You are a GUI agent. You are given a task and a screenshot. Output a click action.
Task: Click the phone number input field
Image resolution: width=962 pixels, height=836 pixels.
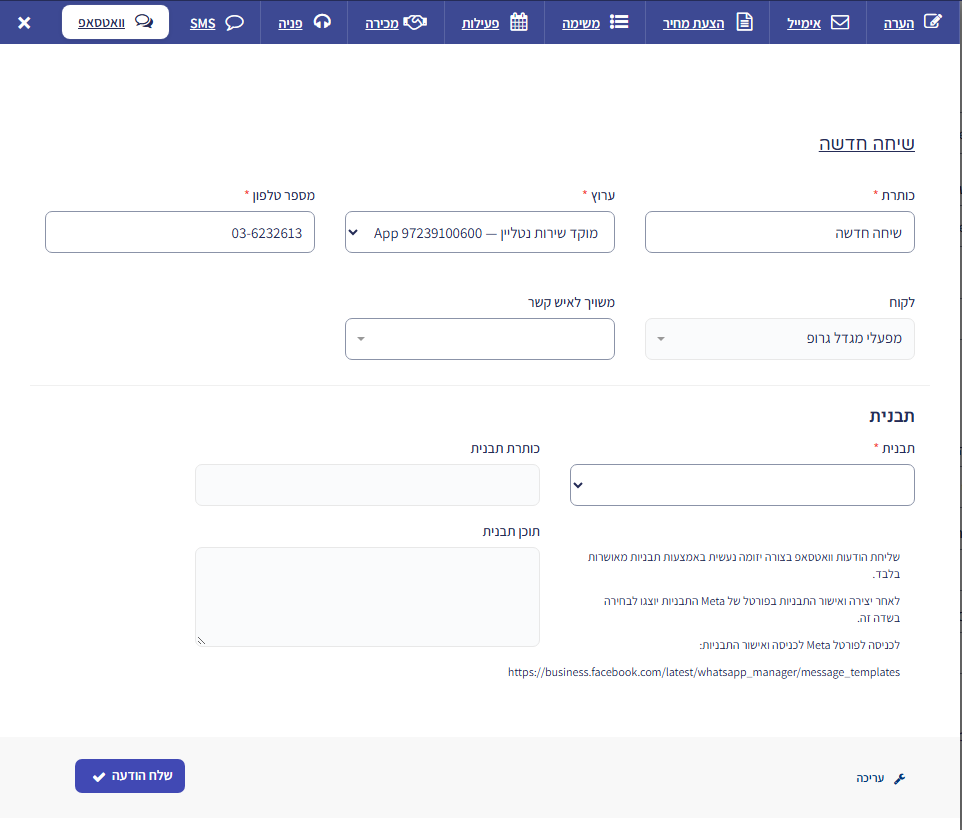tap(180, 232)
